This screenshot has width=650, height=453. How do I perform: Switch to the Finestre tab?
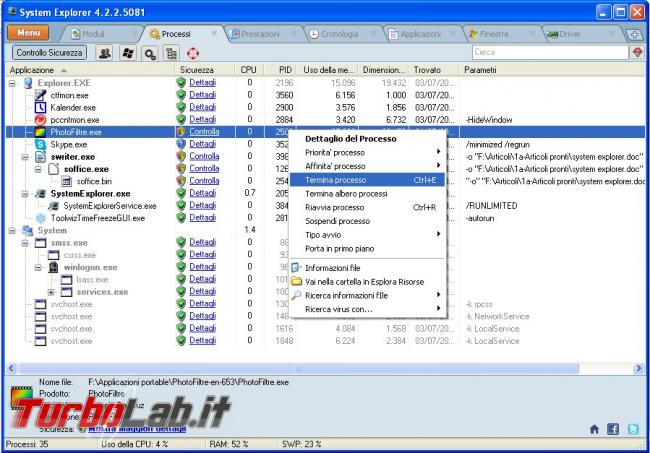(494, 34)
